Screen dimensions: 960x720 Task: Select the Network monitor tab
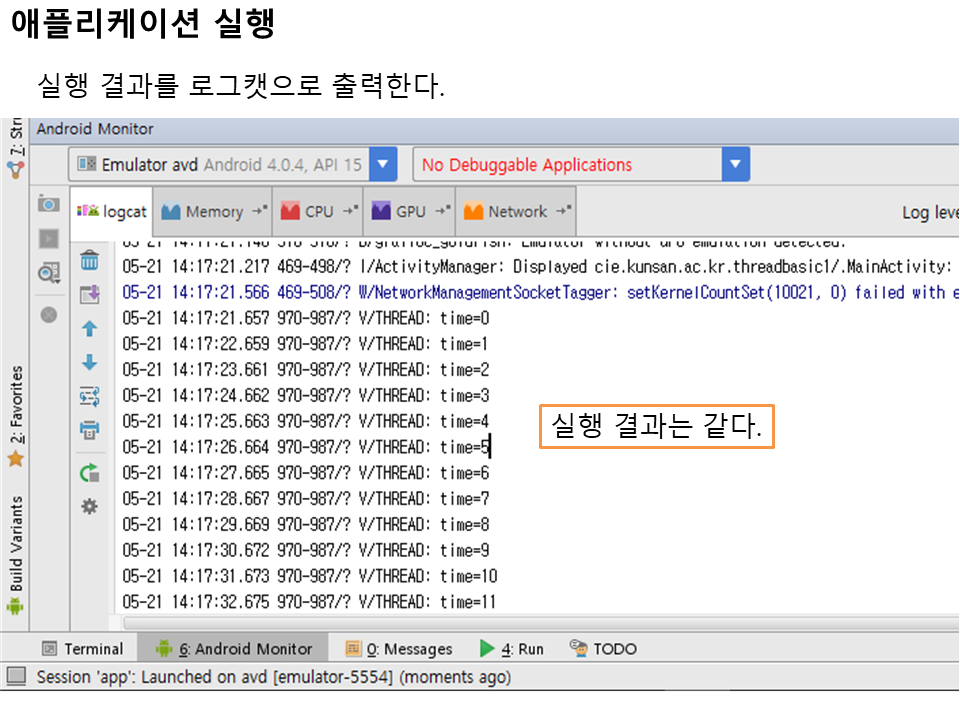[516, 212]
